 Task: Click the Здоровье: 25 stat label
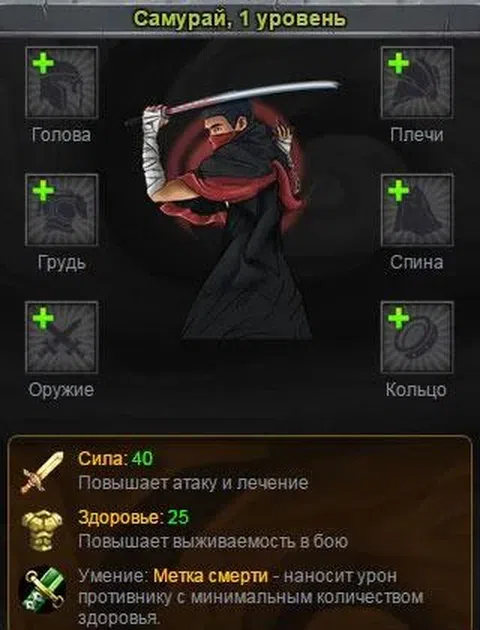coord(133,517)
